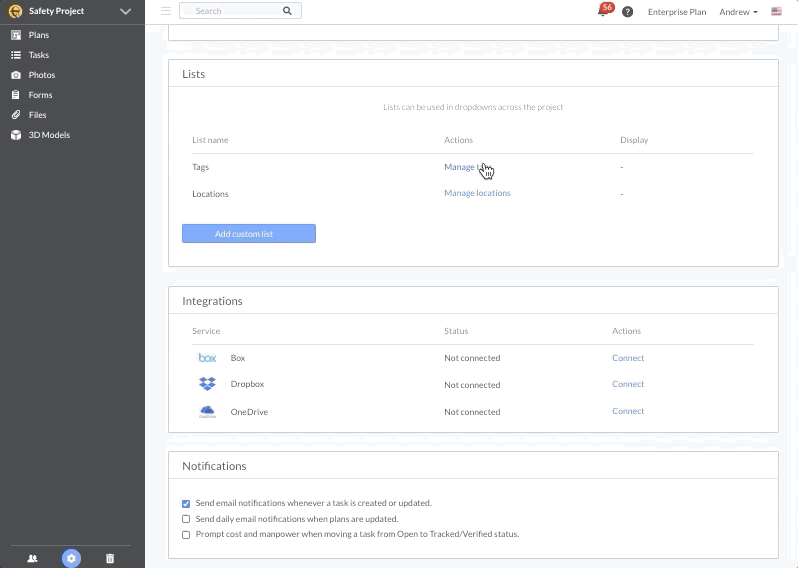Viewport: 798px width, 568px height.
Task: Open the project settings gear icon
Action: [x=71, y=558]
